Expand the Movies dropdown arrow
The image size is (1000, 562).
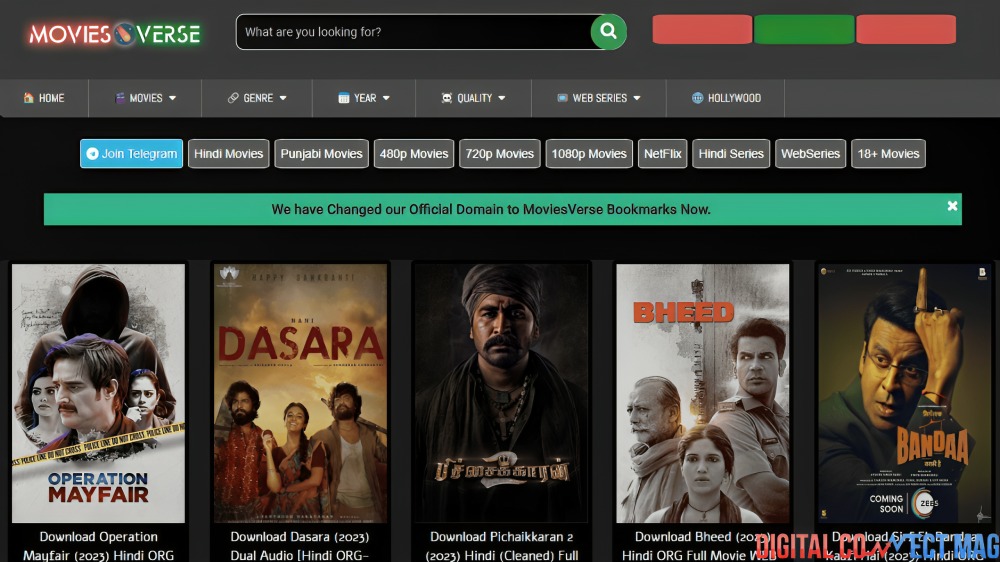172,98
